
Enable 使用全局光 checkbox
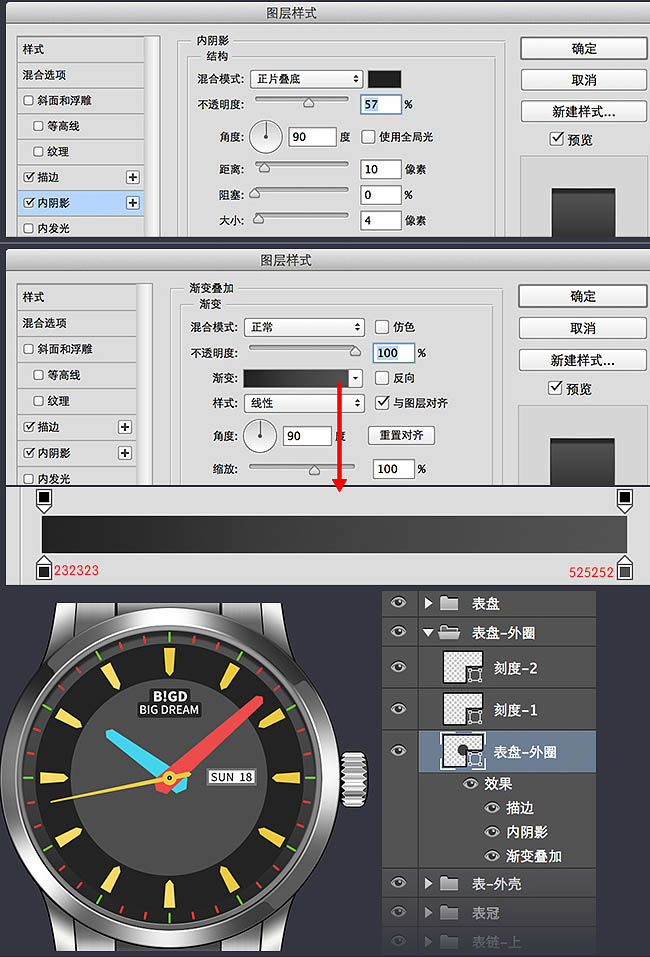tap(368, 136)
